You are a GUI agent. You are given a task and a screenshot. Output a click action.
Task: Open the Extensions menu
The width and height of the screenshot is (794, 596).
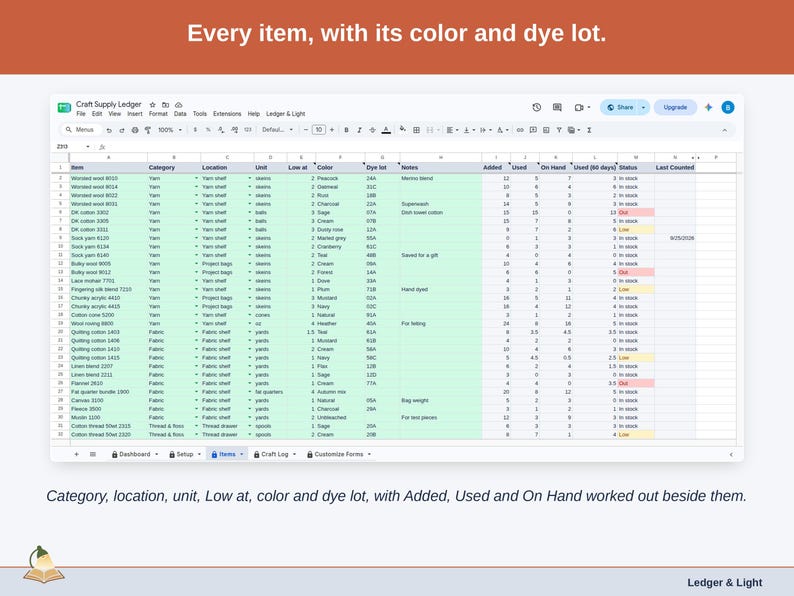tap(227, 114)
